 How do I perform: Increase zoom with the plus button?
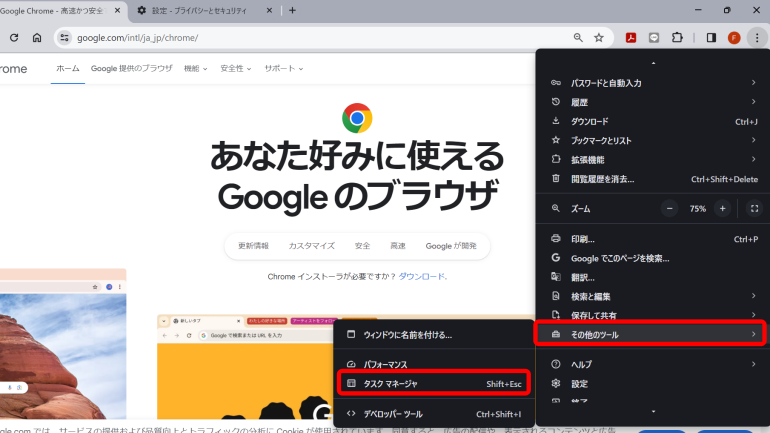tap(722, 209)
